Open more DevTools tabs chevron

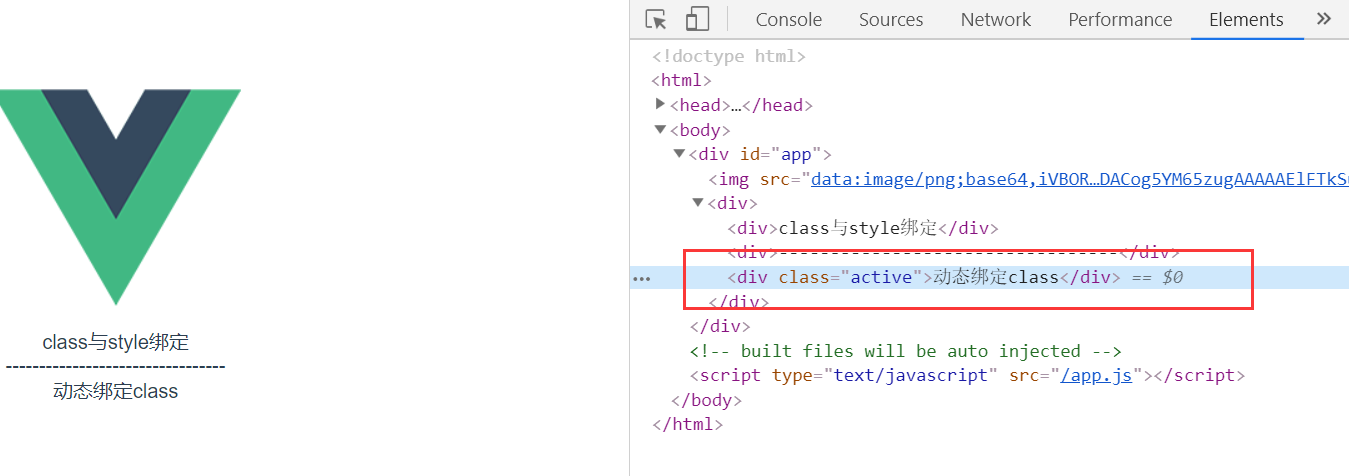click(1324, 19)
